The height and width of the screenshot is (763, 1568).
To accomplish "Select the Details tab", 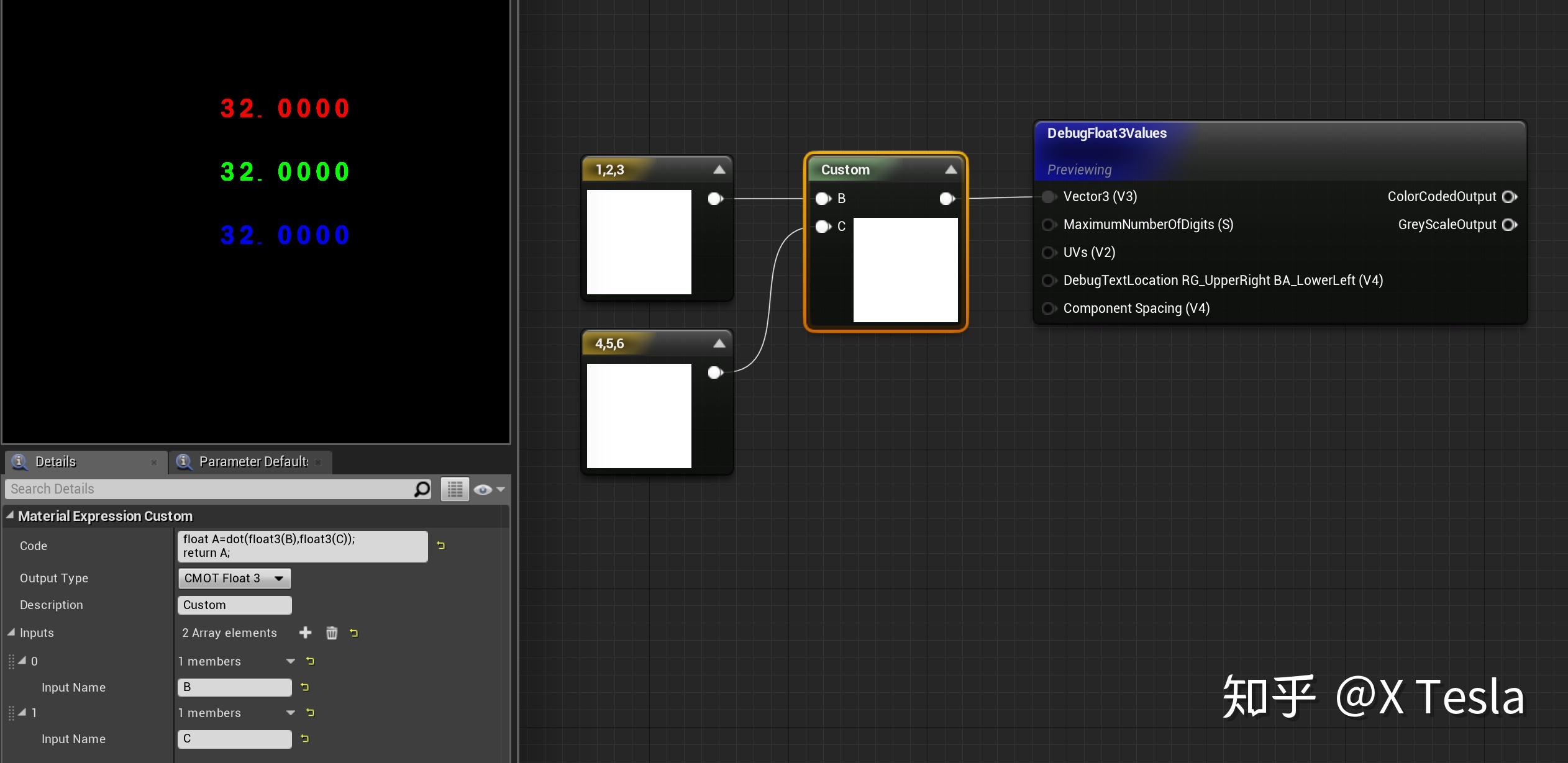I will [x=56, y=462].
